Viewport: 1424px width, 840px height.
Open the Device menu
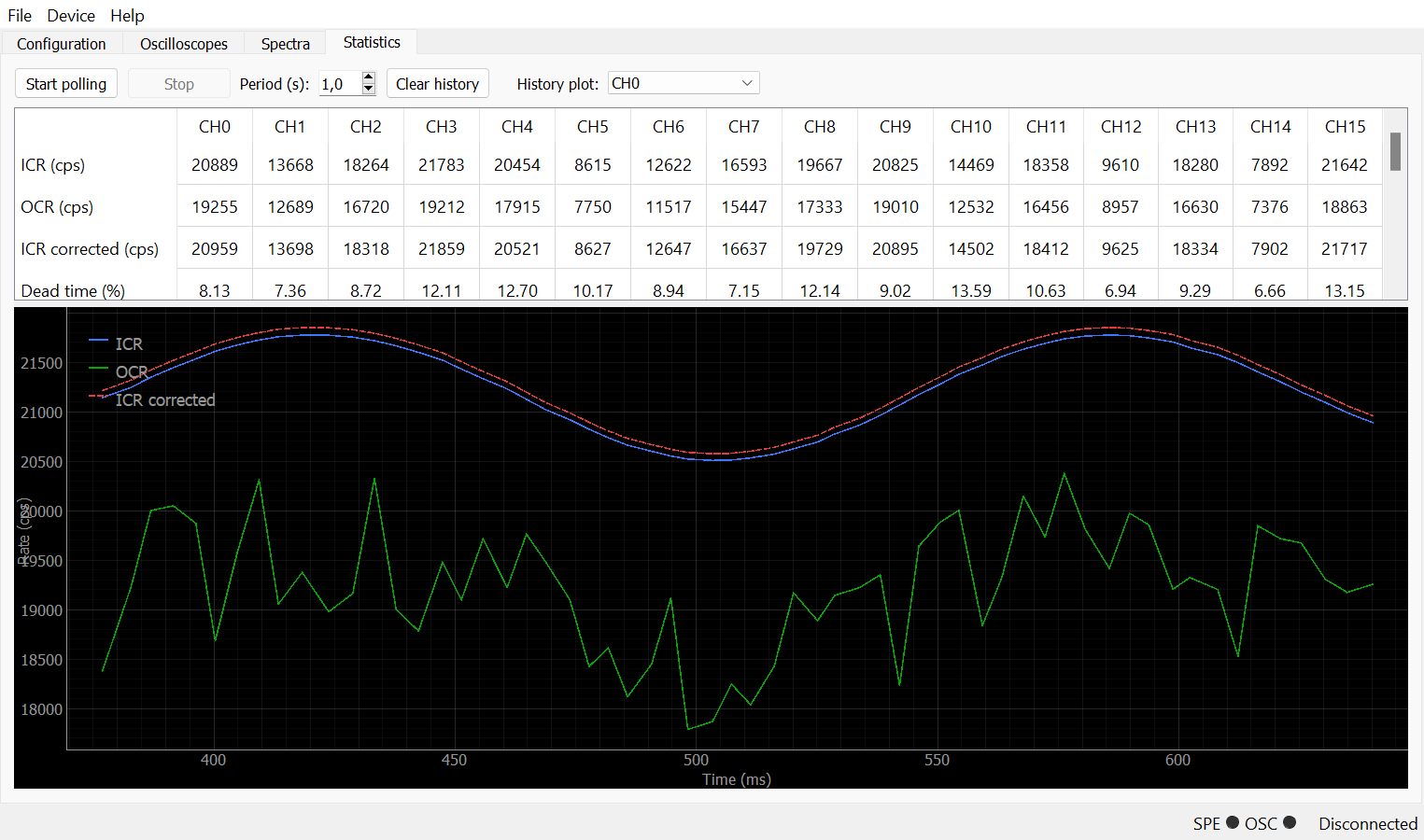(x=71, y=16)
